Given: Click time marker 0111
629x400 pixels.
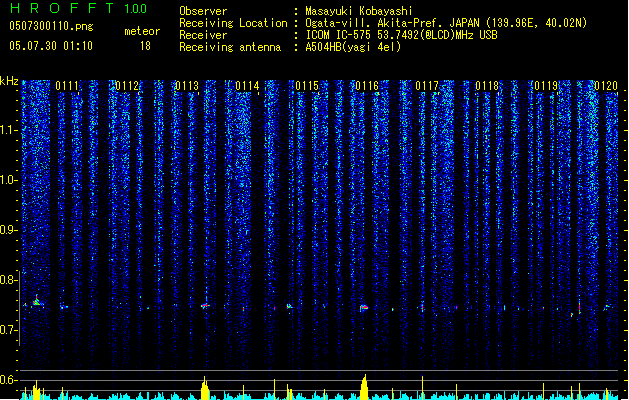Looking at the screenshot, I should coord(67,86).
